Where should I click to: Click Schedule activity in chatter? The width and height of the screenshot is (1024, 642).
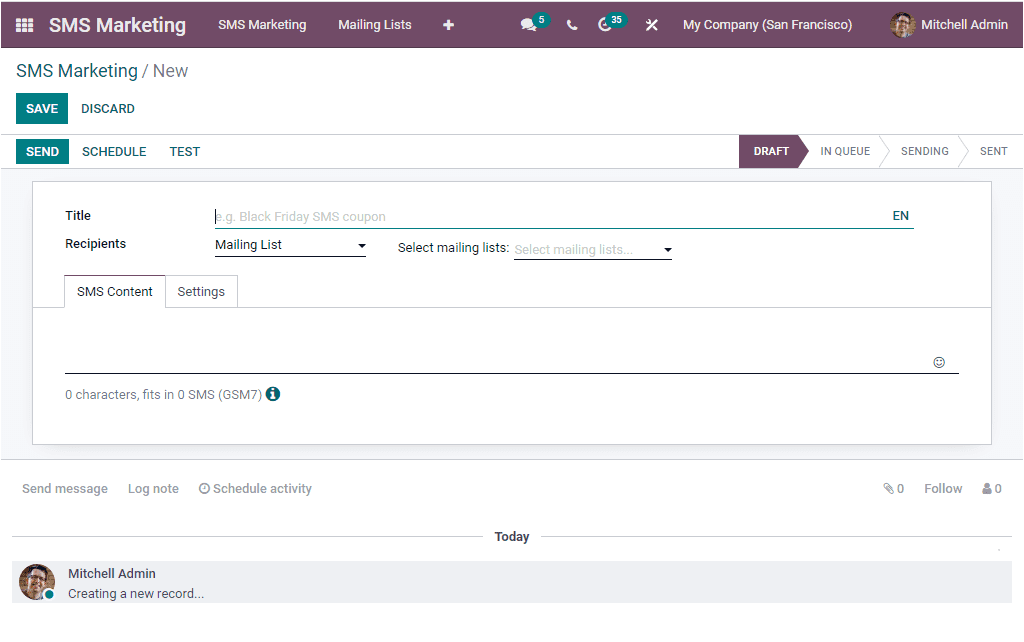pos(255,489)
